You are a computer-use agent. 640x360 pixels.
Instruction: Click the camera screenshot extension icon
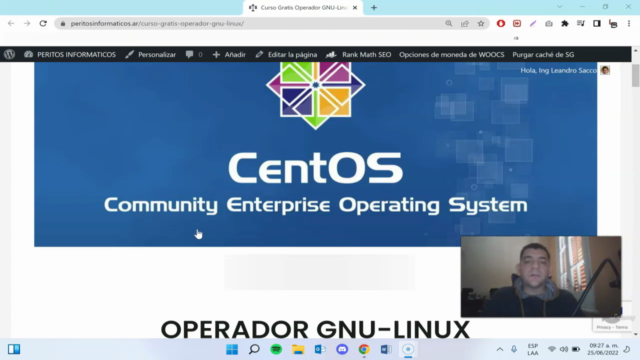(549, 24)
